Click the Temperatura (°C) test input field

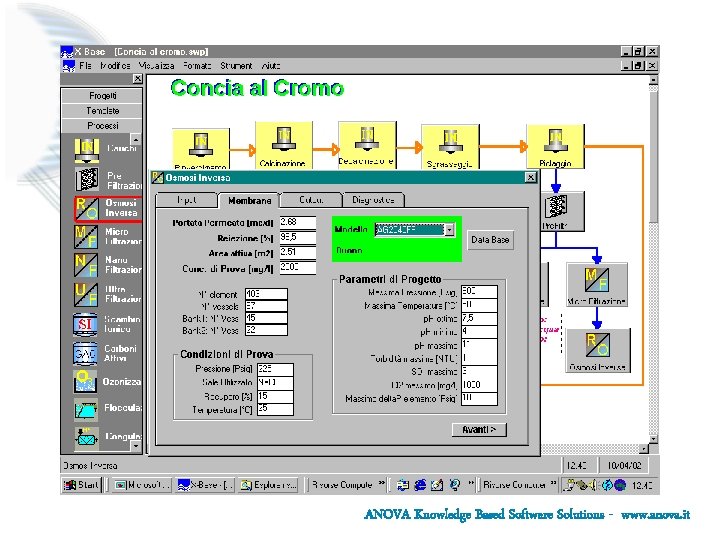point(275,409)
